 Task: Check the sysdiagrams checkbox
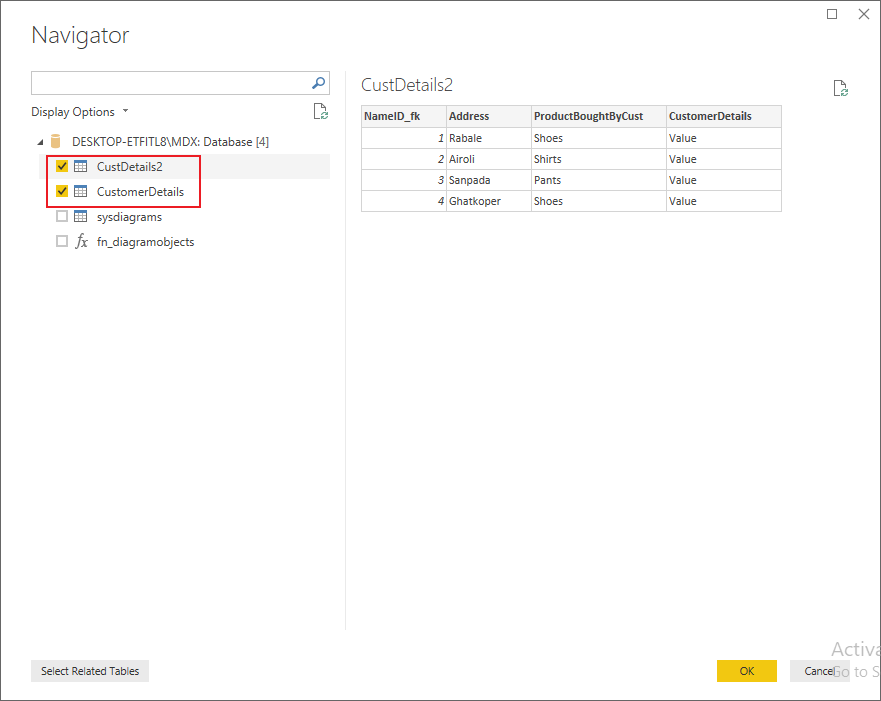62,216
